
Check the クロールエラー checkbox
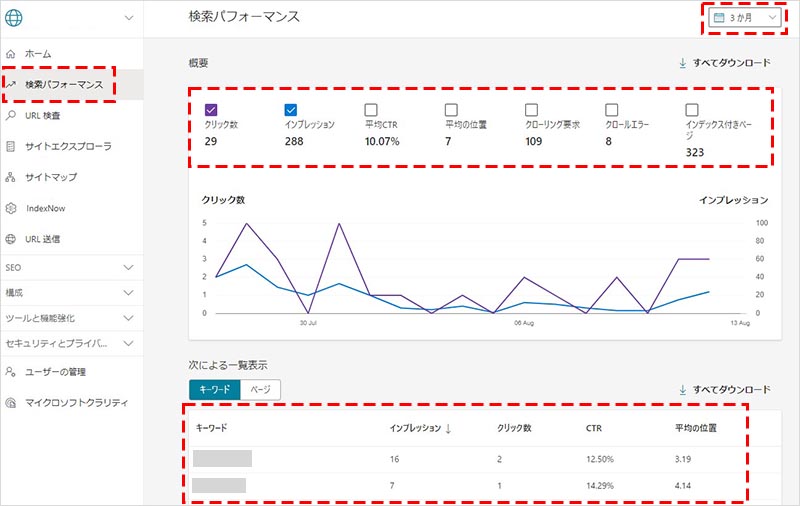click(x=612, y=109)
